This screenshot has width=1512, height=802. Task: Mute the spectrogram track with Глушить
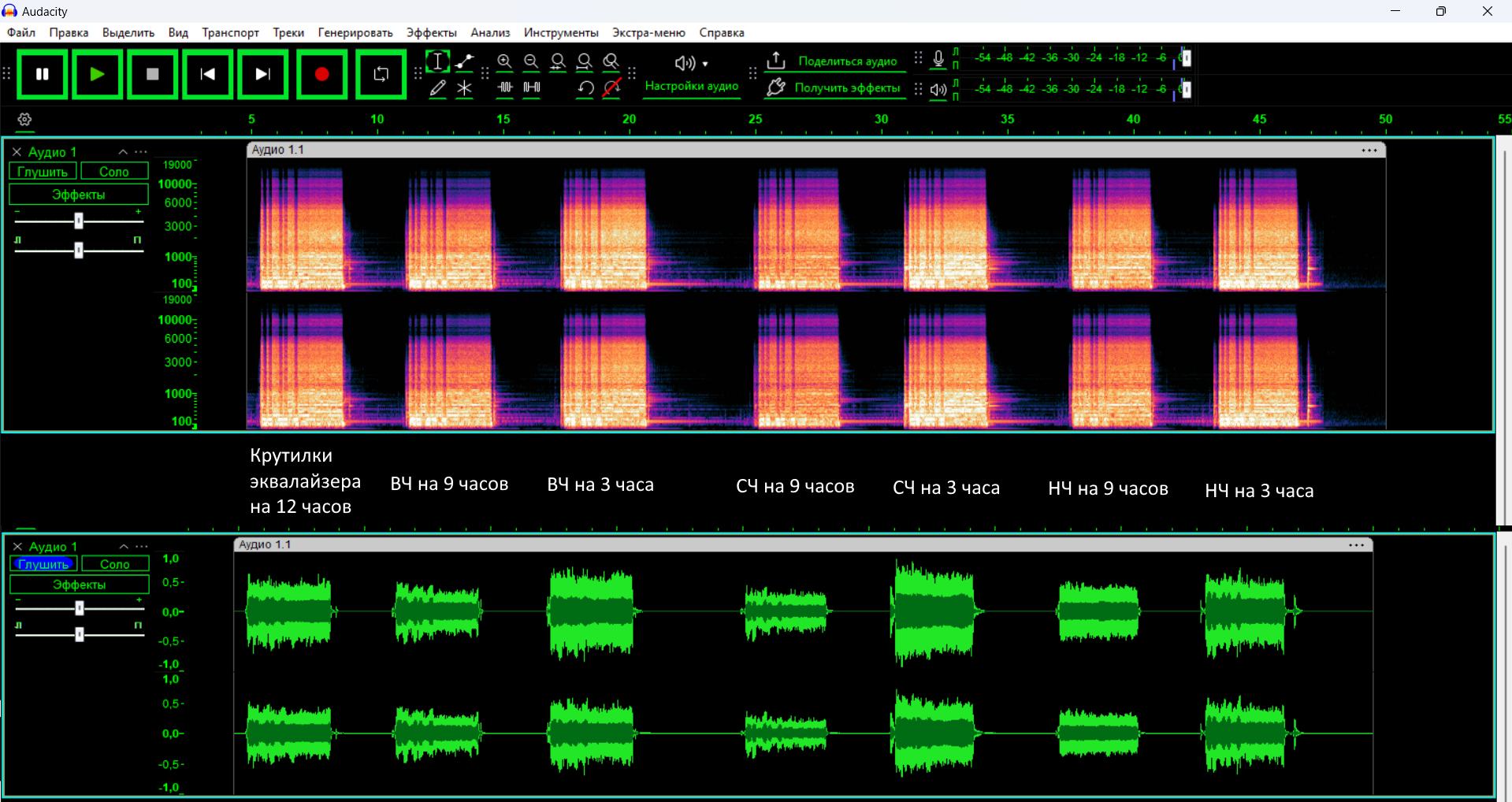coord(43,172)
